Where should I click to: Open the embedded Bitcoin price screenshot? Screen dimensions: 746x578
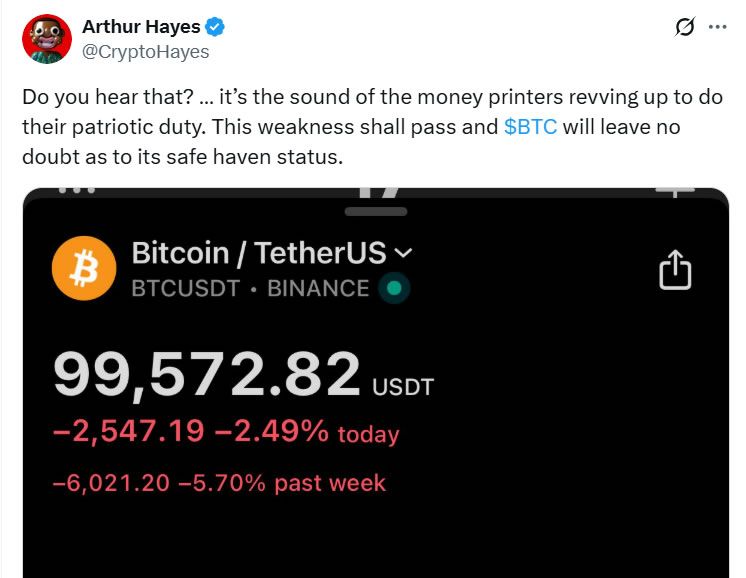point(375,520)
